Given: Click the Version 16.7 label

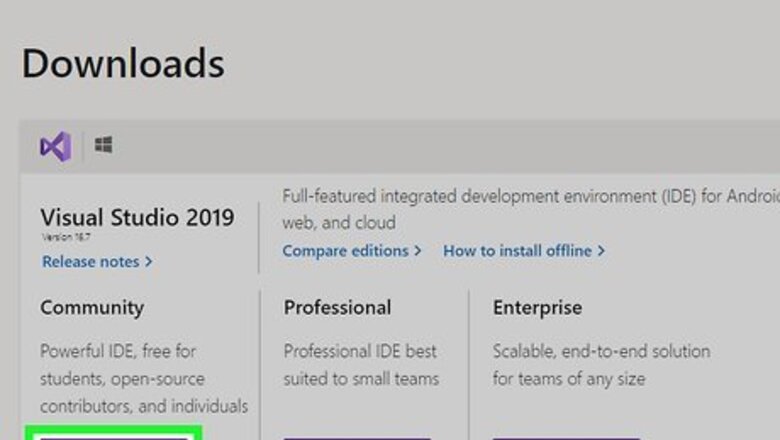Looking at the screenshot, I should click(66, 237).
